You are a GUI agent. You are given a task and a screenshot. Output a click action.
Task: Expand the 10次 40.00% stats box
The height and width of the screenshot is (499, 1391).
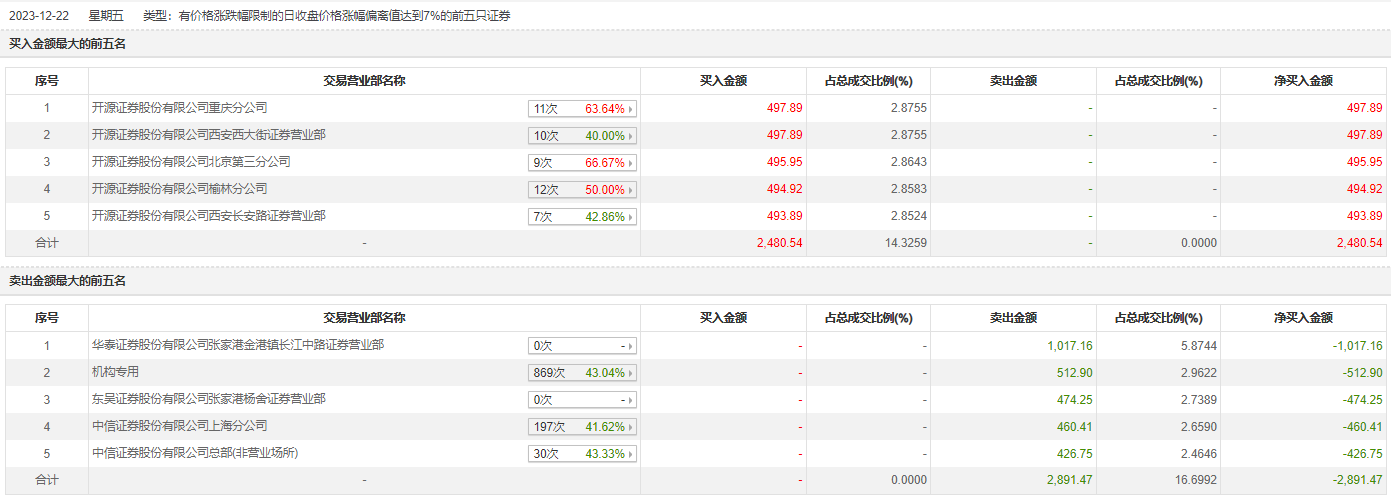(582, 136)
